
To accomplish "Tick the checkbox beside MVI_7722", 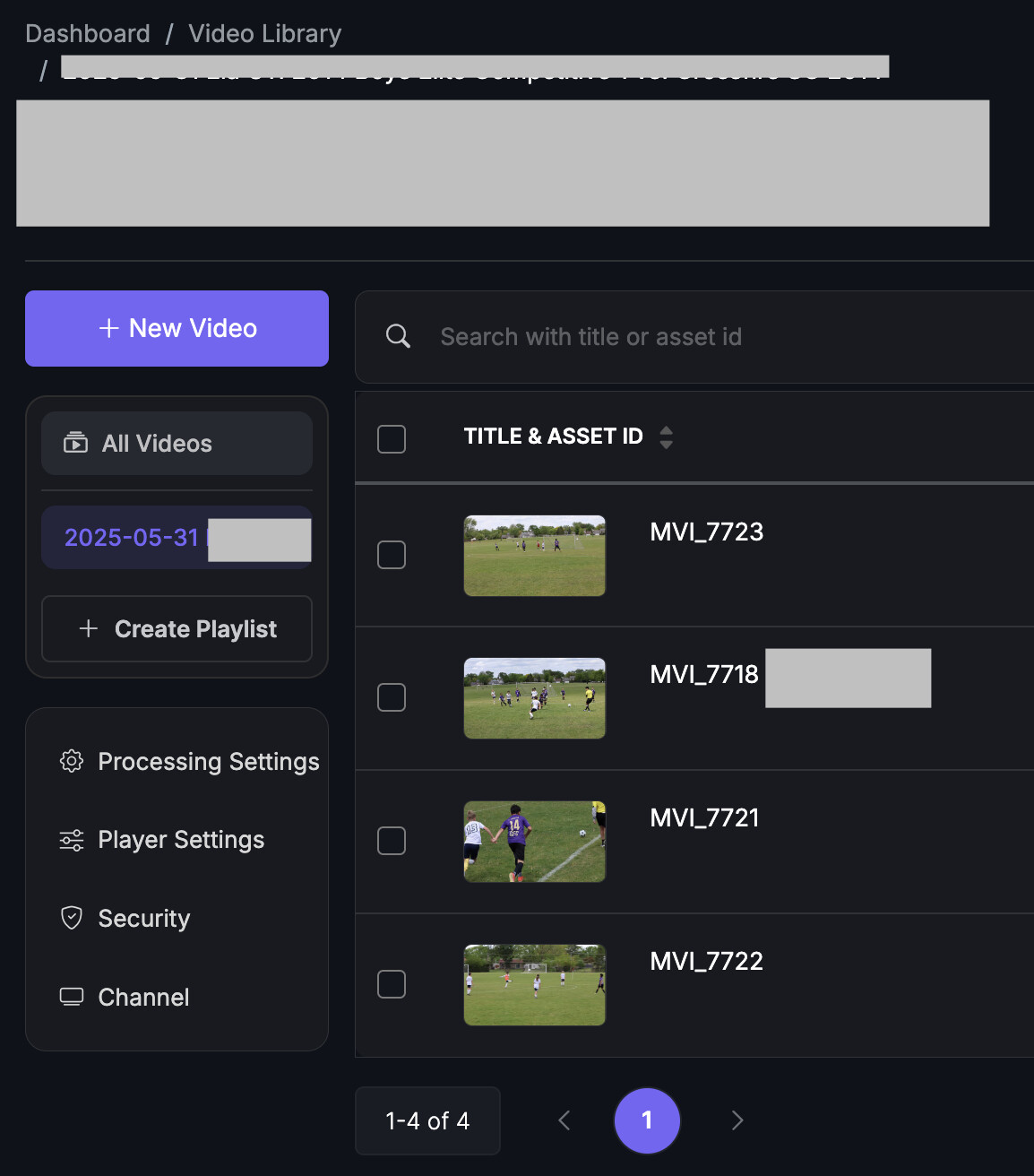I will [392, 984].
